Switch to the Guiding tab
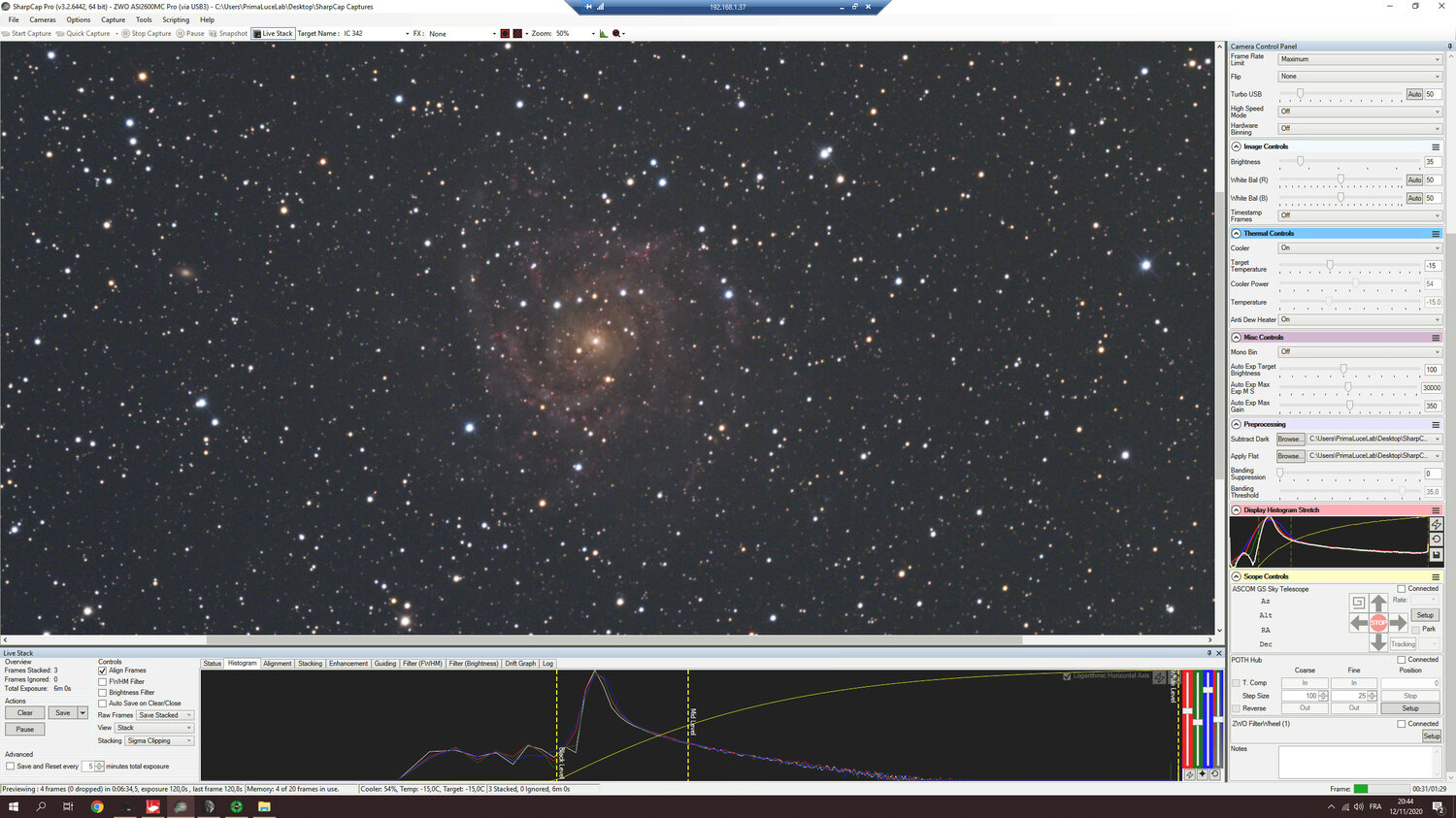The image size is (1456, 818). pos(385,664)
